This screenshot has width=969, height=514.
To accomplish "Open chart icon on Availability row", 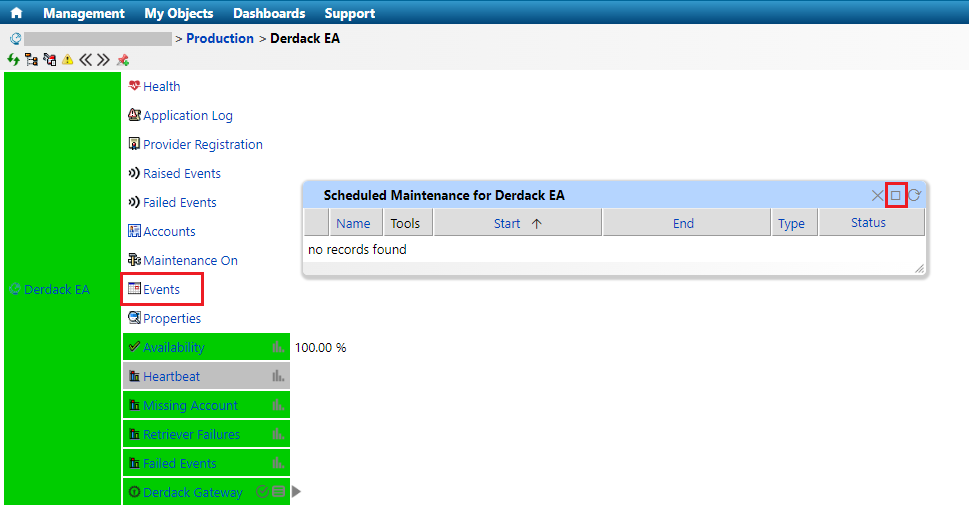I will [x=278, y=347].
